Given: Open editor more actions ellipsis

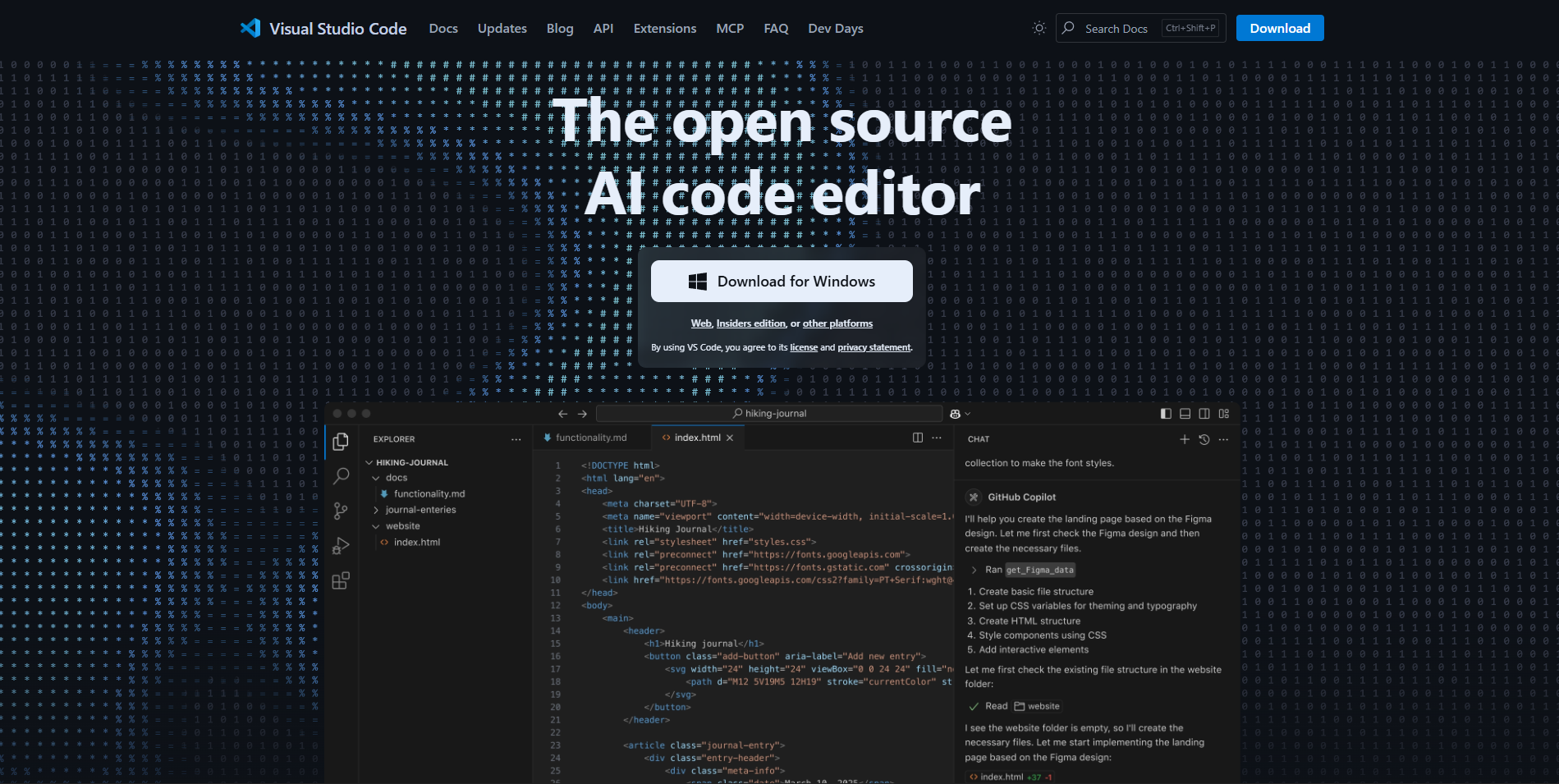Looking at the screenshot, I should (x=937, y=438).
